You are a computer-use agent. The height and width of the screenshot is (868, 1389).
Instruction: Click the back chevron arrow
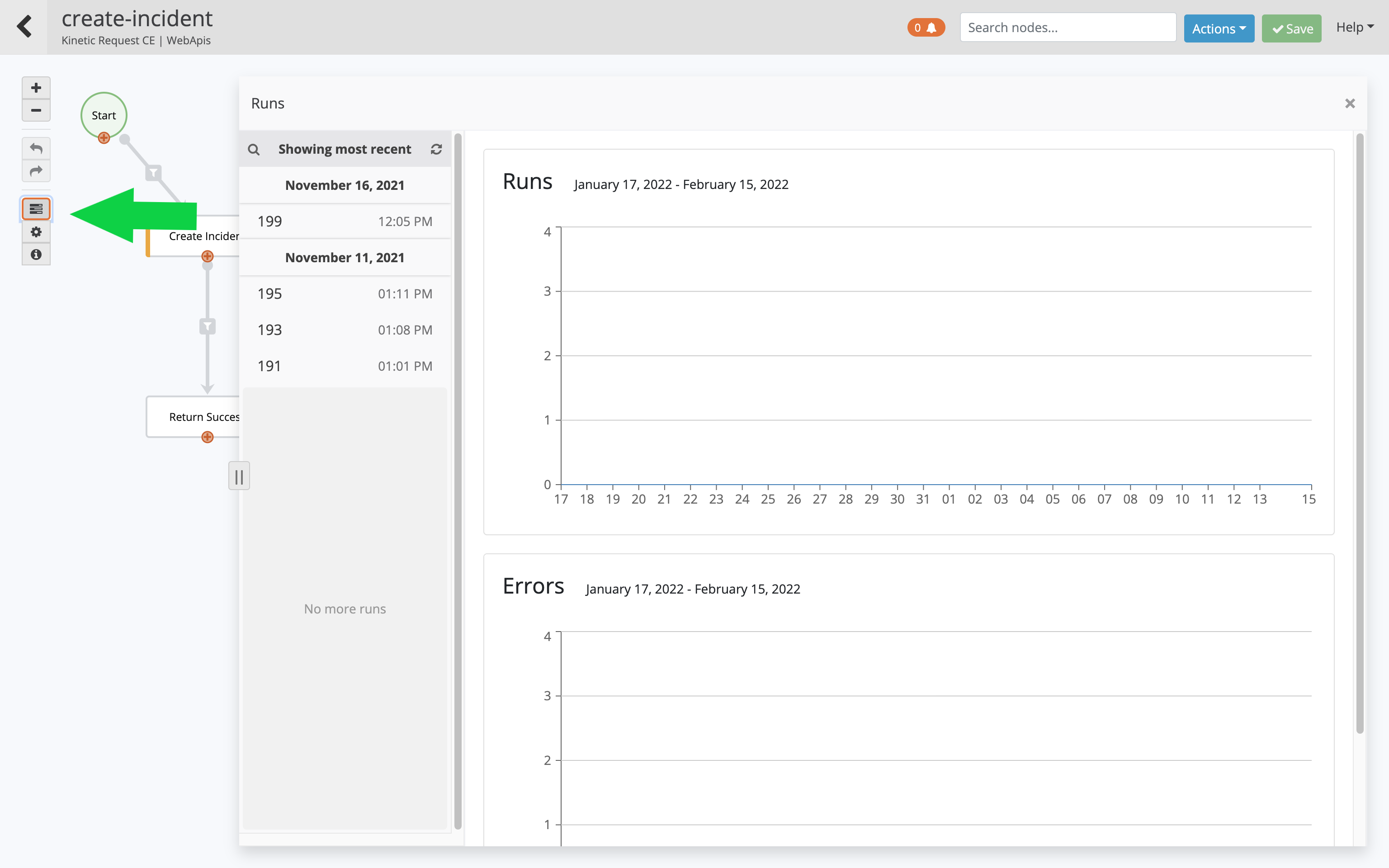click(24, 26)
